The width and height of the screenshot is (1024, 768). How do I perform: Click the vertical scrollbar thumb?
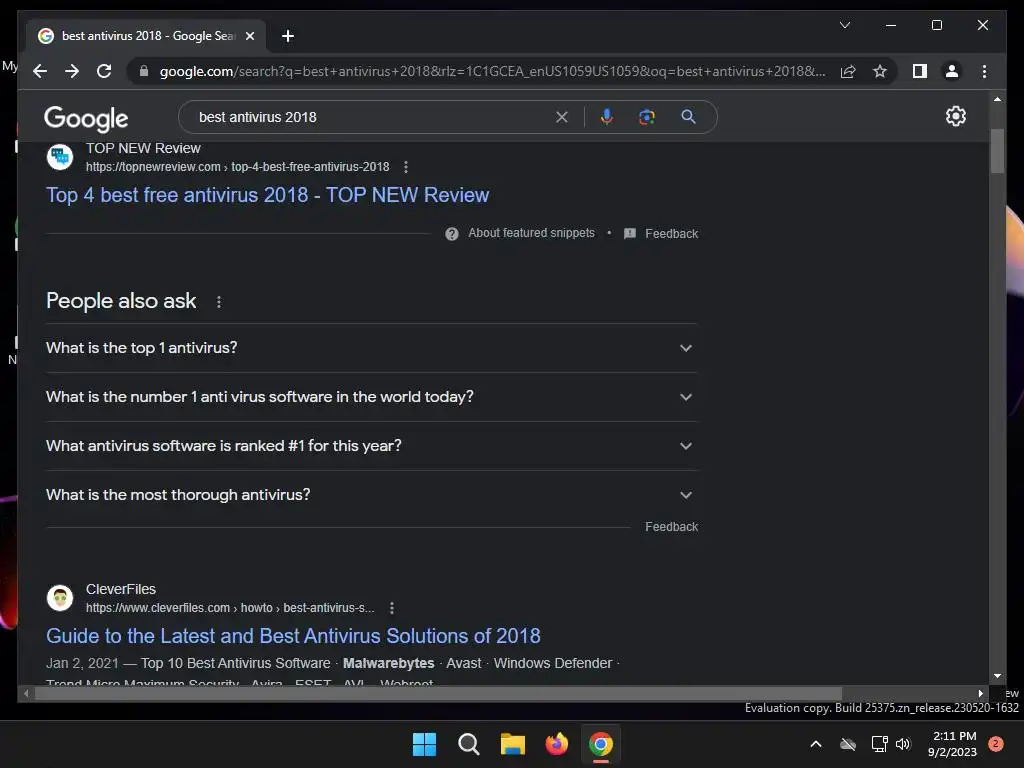997,151
